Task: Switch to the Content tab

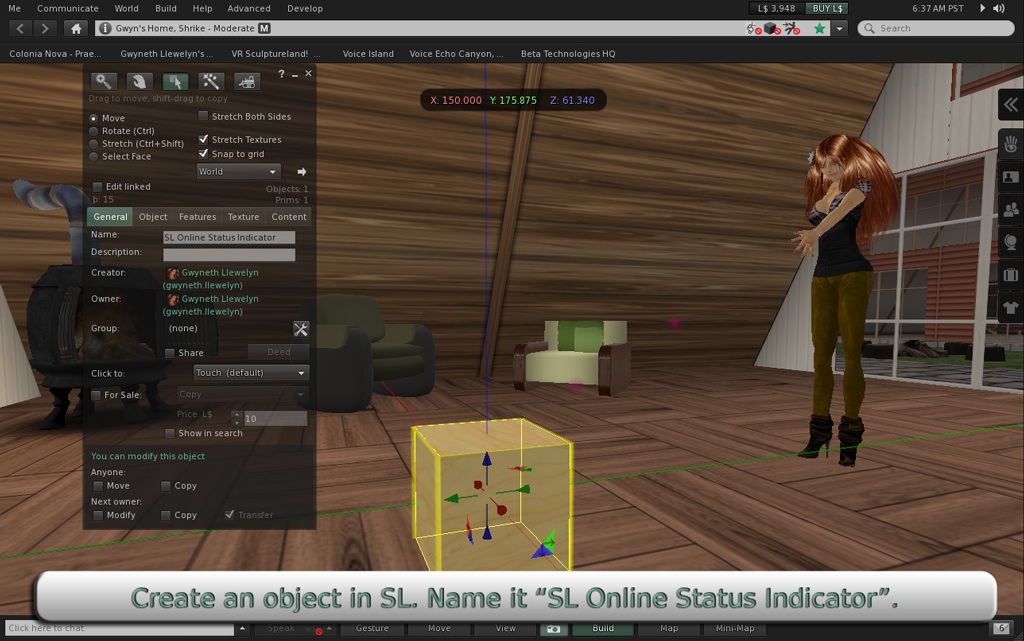Action: (289, 217)
